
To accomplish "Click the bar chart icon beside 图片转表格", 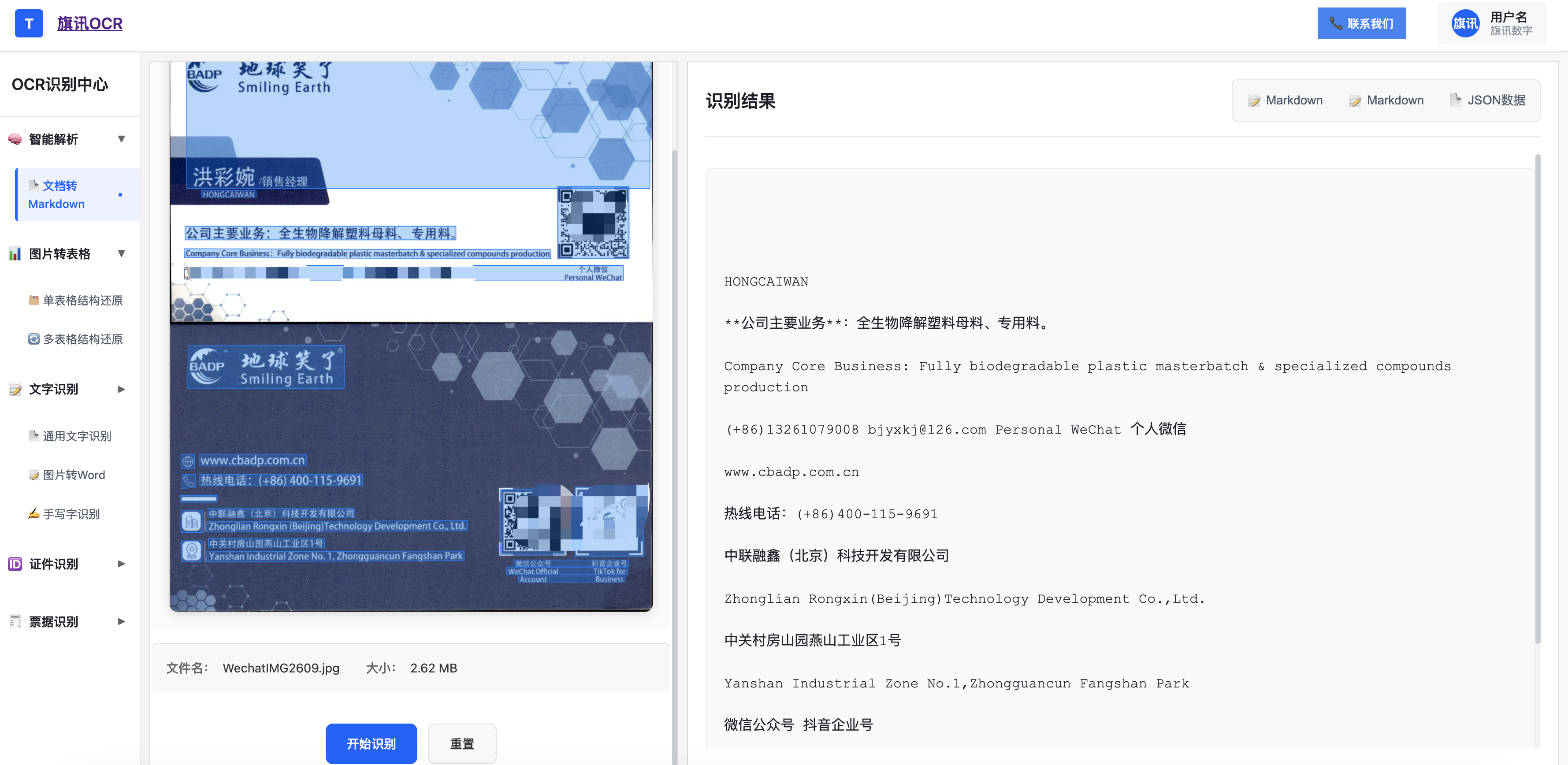I will [x=15, y=254].
